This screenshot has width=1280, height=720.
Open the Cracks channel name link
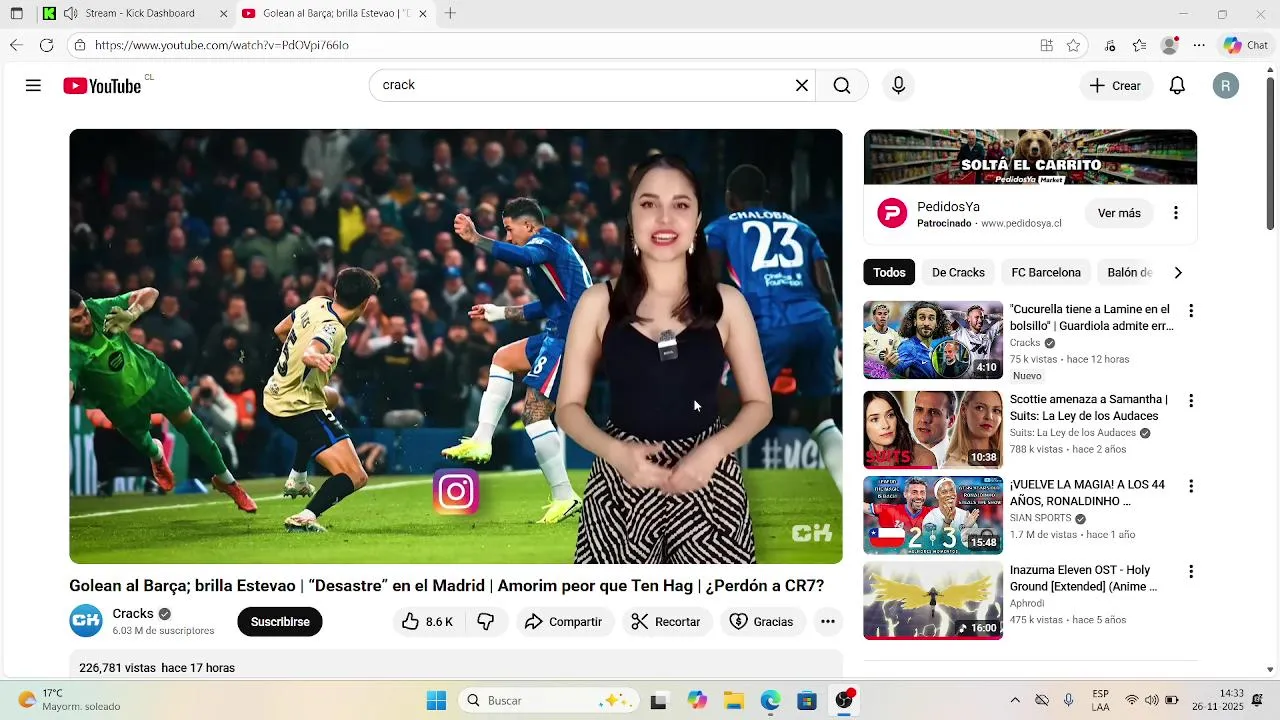coord(133,614)
